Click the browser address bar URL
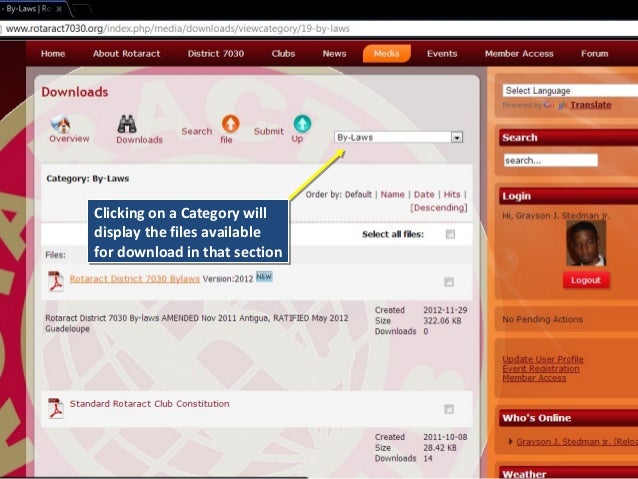This screenshot has height=479, width=638. tap(177, 28)
